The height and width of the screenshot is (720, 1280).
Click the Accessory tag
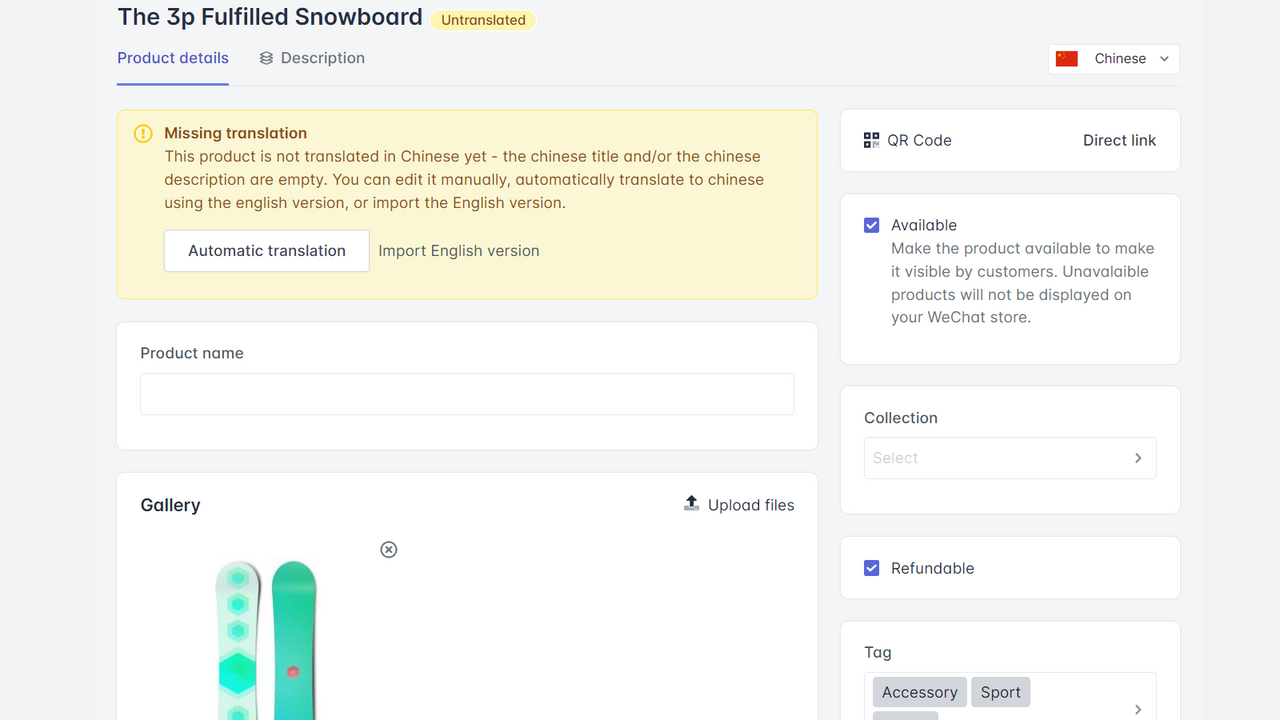pyautogui.click(x=918, y=691)
